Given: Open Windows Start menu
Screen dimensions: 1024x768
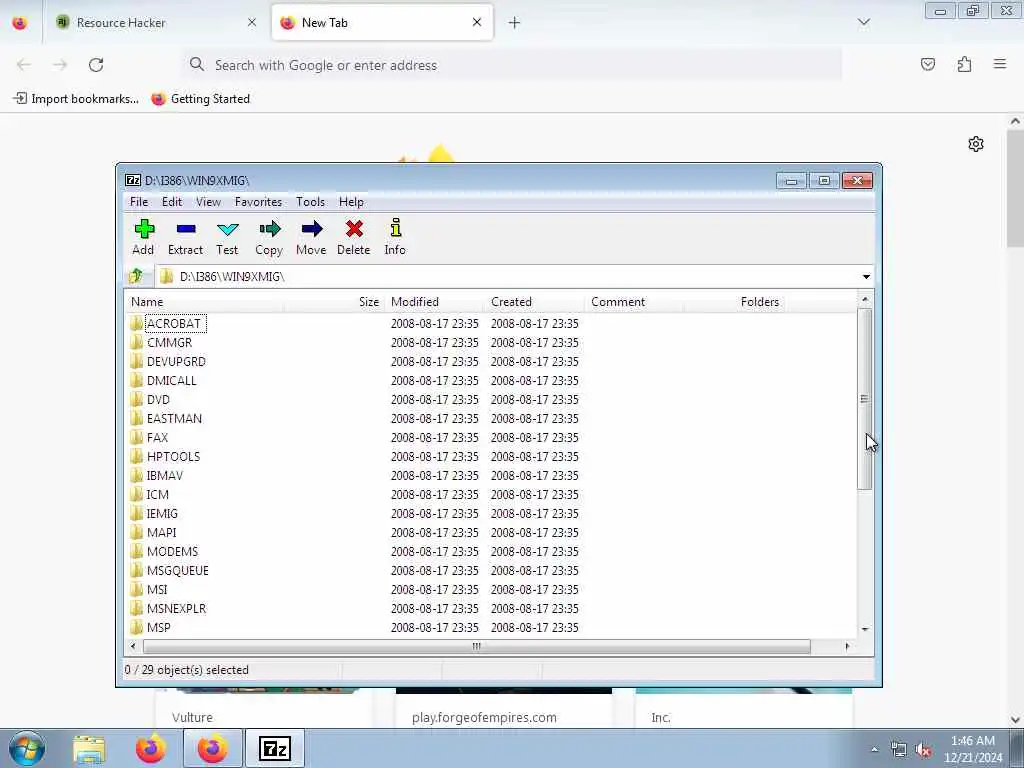Looking at the screenshot, I should (27, 748).
